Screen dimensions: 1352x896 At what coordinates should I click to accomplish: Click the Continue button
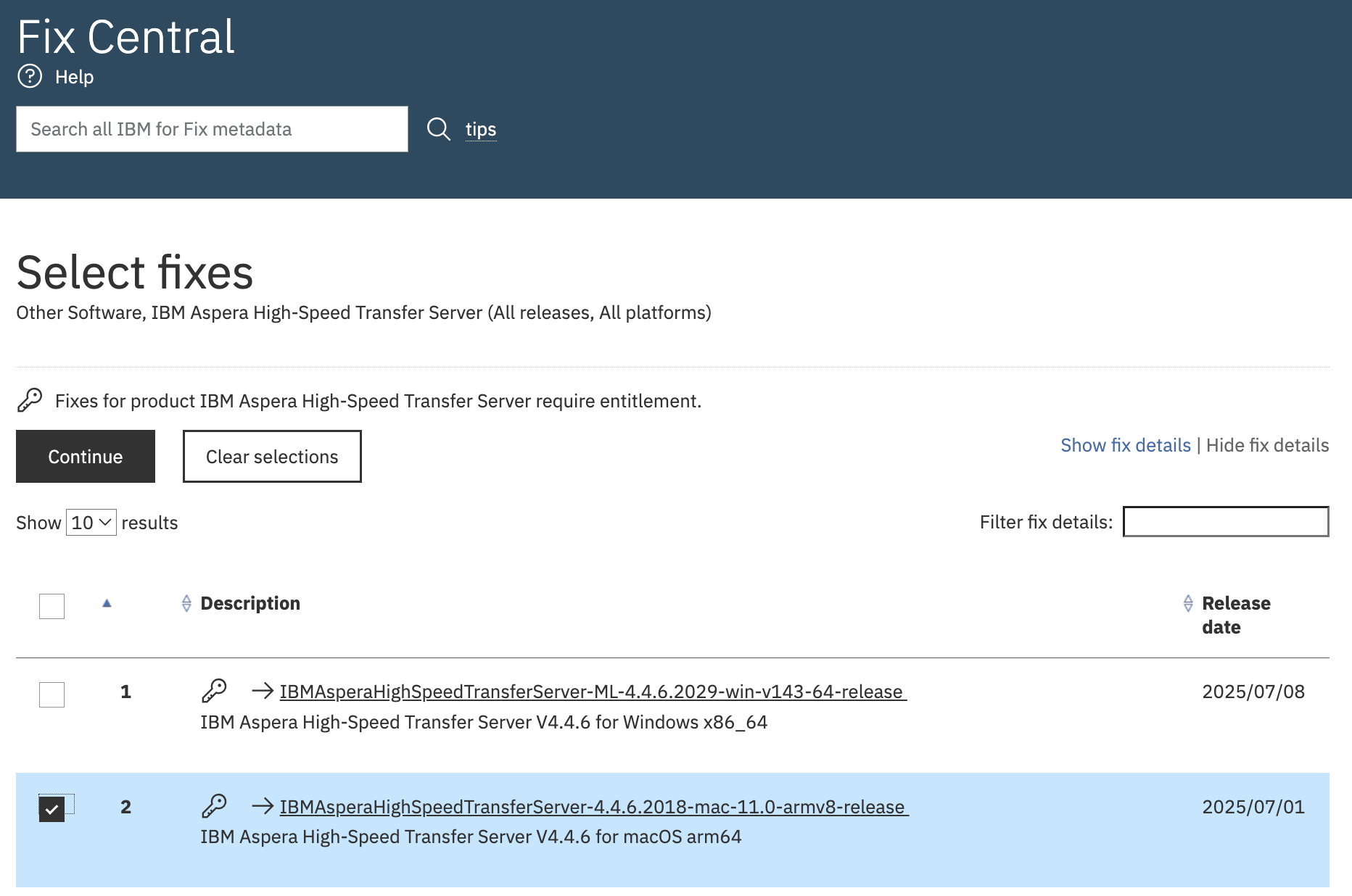86,457
